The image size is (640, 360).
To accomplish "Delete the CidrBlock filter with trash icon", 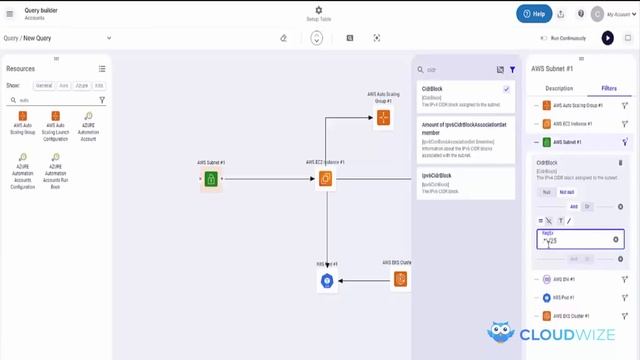I will pos(620,163).
